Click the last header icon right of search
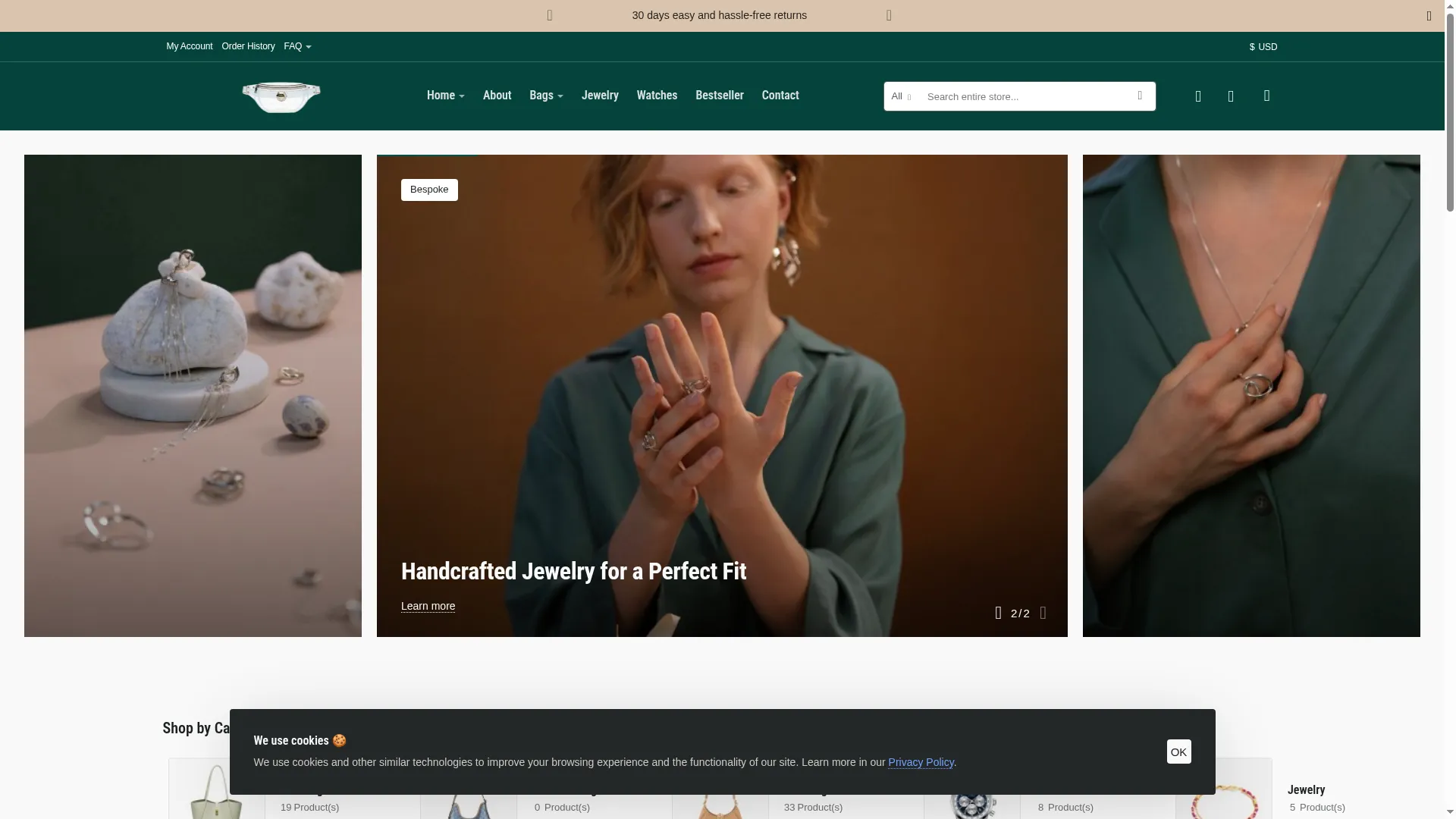The image size is (1456, 819). (x=1266, y=96)
